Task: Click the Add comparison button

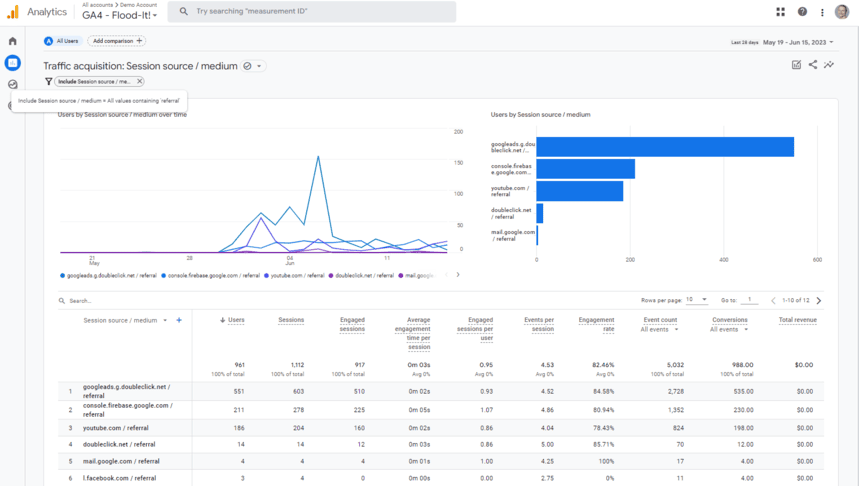Action: coord(117,41)
